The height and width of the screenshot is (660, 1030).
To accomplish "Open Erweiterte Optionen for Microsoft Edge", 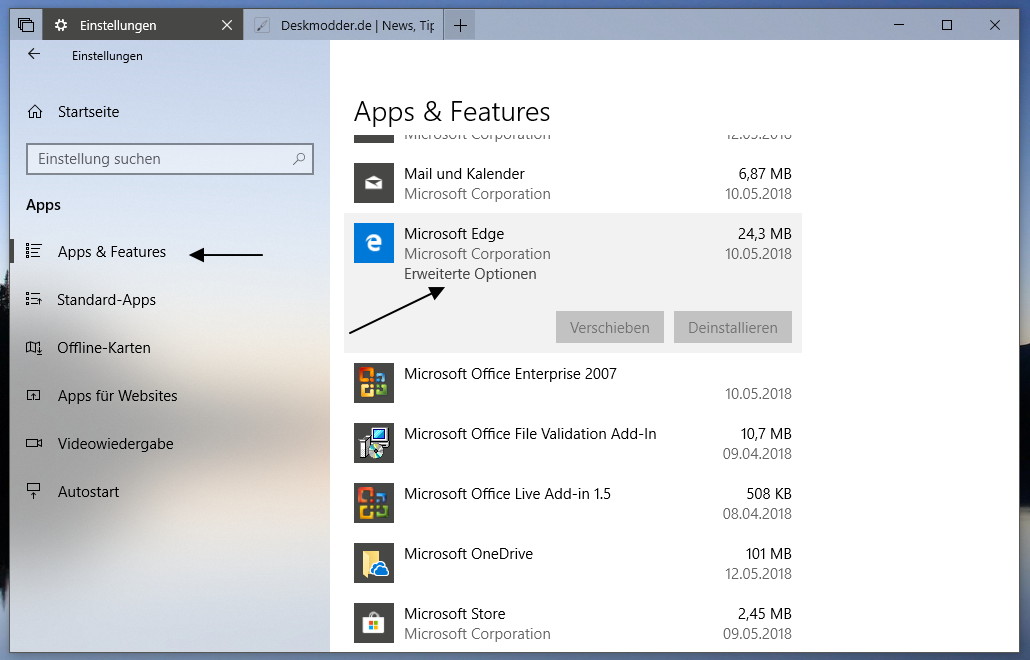I will tap(470, 274).
